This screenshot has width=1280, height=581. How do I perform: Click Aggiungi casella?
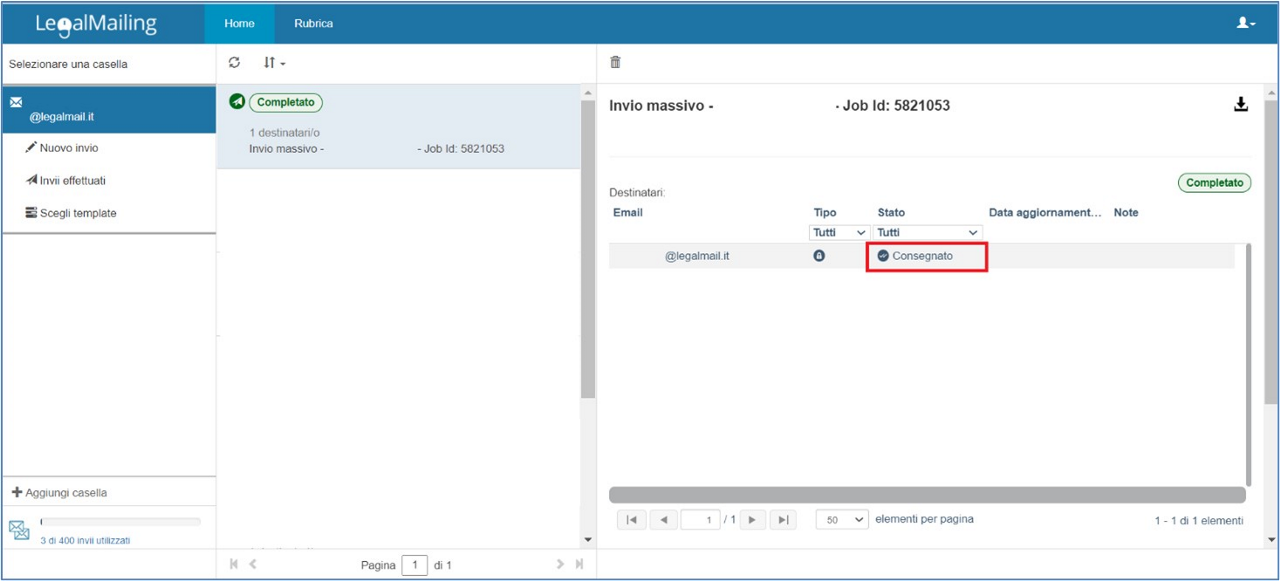[65, 493]
